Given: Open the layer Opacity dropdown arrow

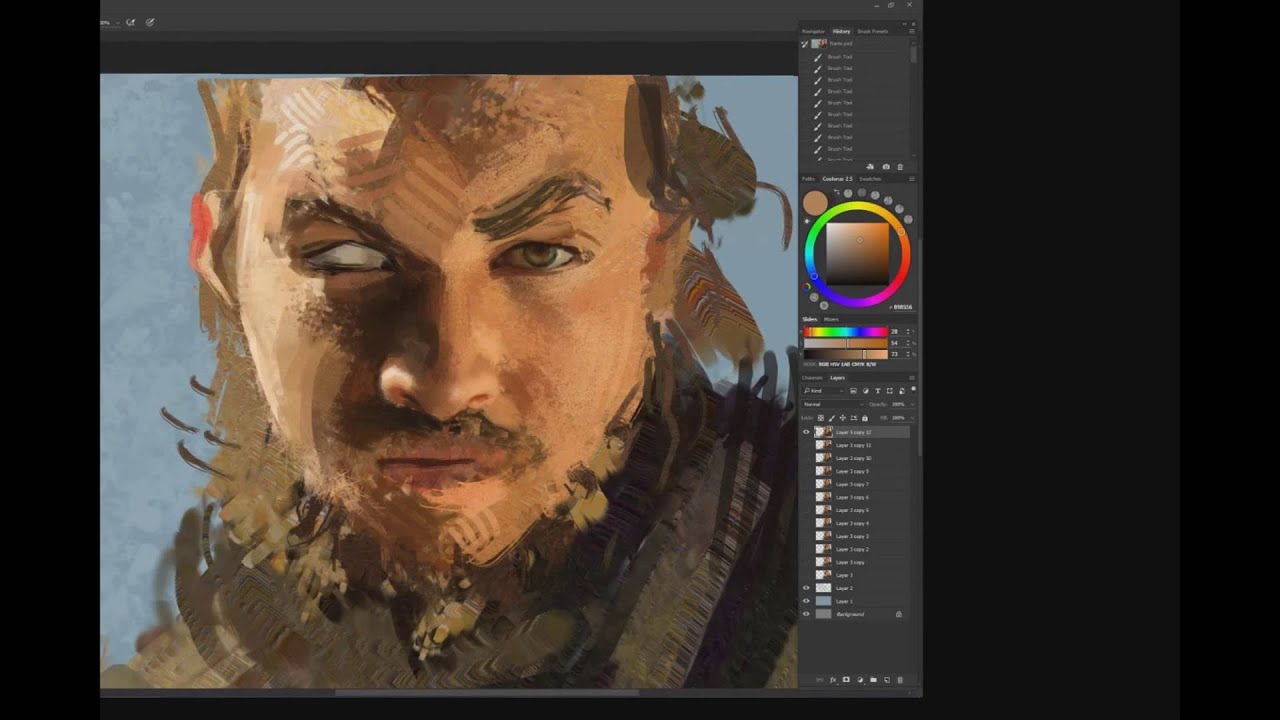Looking at the screenshot, I should click(x=912, y=404).
